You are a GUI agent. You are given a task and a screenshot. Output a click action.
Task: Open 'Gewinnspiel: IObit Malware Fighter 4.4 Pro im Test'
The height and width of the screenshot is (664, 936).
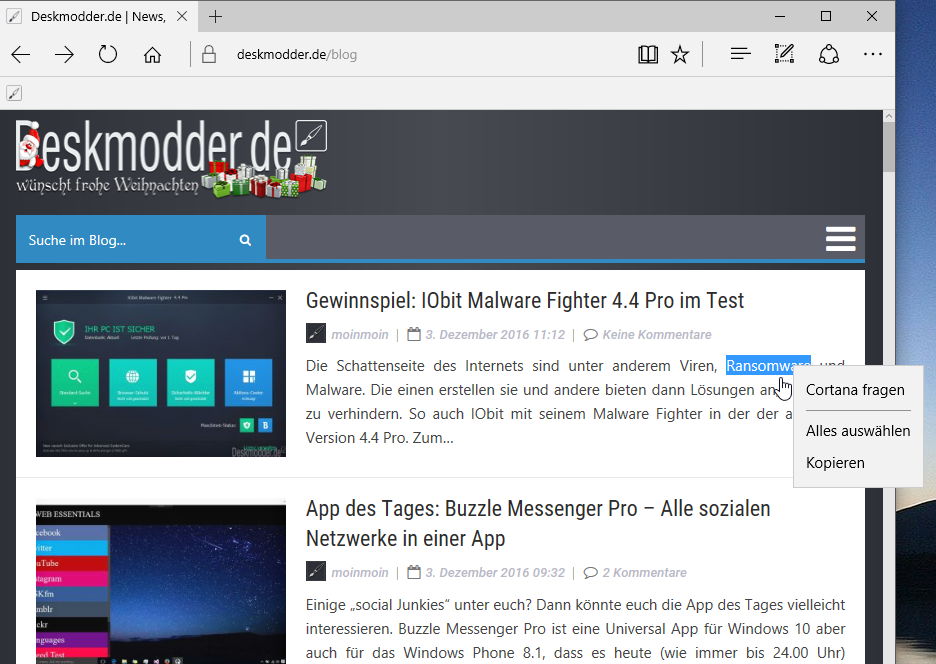point(525,300)
